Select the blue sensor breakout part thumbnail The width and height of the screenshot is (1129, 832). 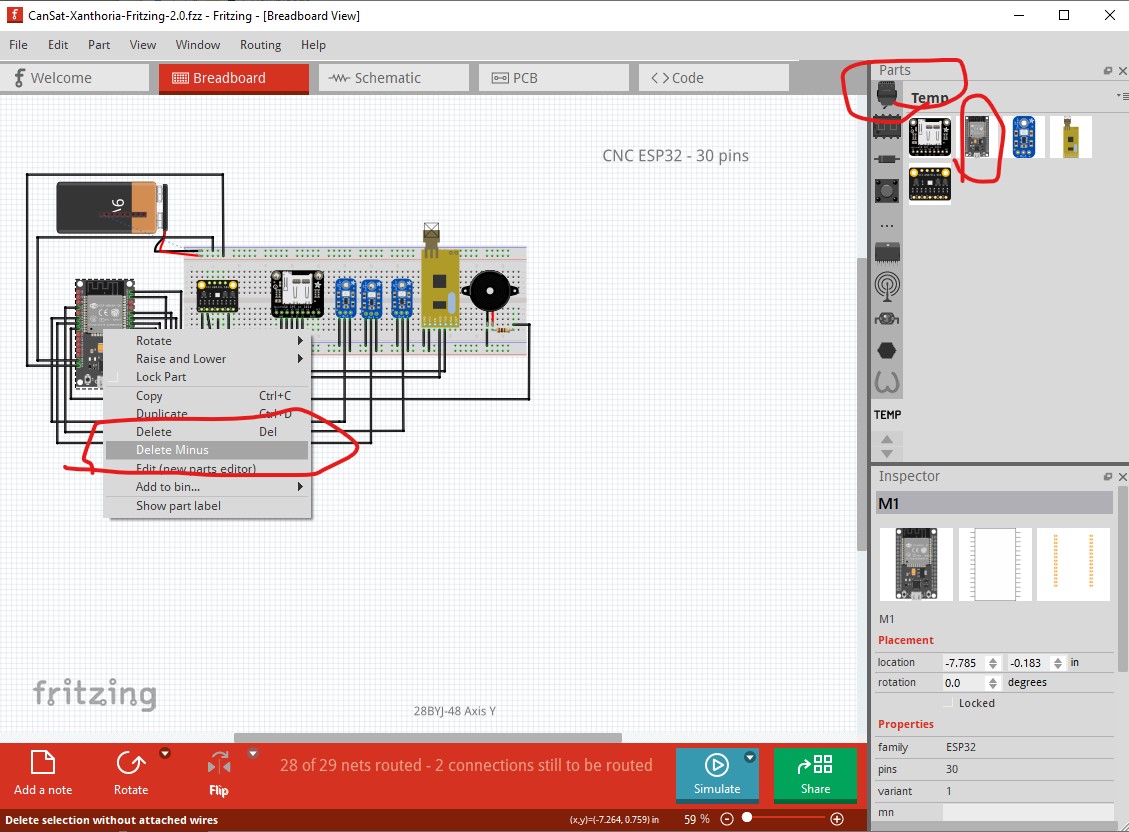click(1024, 137)
